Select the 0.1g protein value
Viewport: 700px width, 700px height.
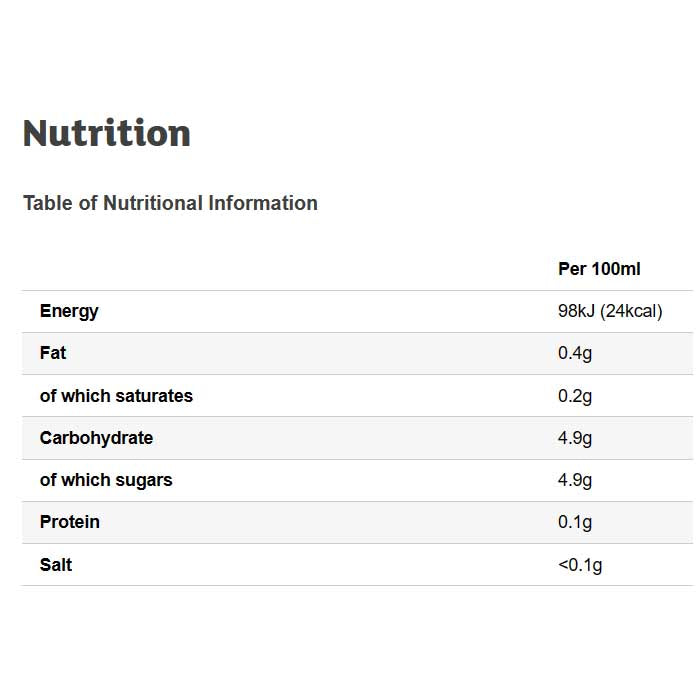(x=575, y=522)
